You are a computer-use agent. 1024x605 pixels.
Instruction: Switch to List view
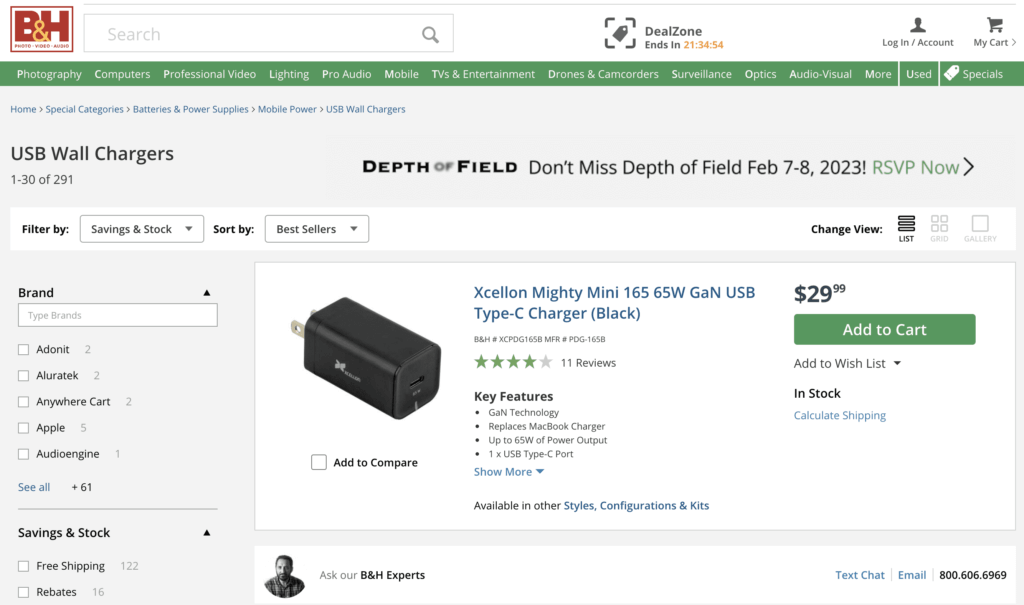[x=906, y=229]
